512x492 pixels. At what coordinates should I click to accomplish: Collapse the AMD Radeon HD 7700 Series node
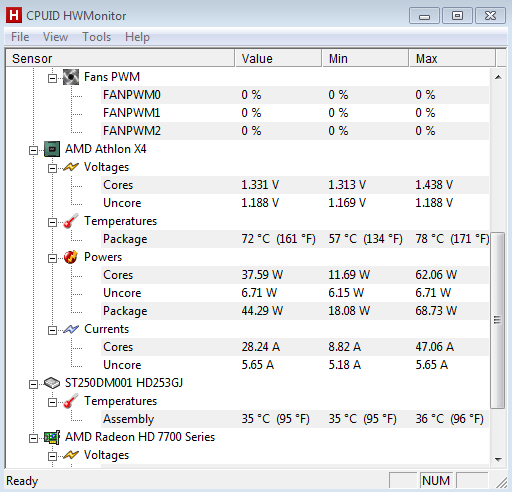[33, 439]
